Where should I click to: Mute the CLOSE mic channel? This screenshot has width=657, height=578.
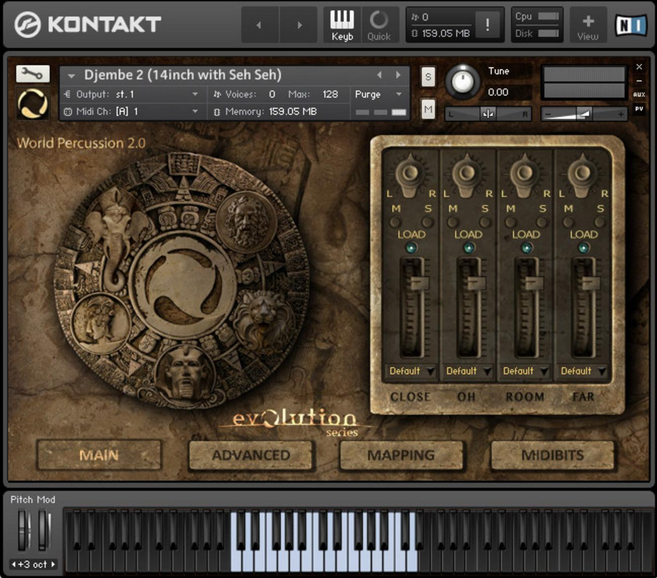point(395,222)
